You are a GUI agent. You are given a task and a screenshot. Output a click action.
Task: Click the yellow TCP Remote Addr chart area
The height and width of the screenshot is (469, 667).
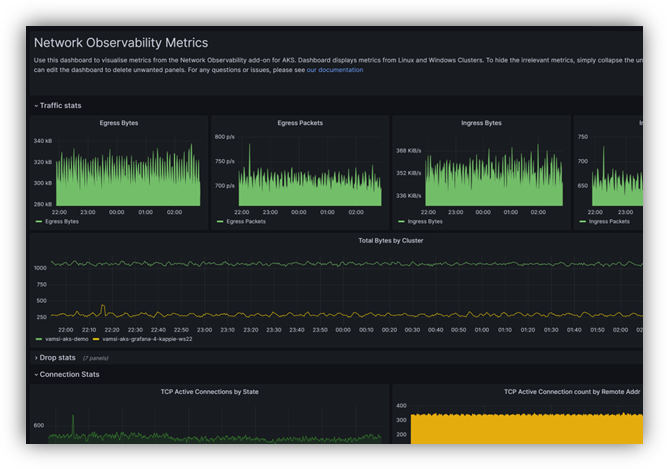point(527,429)
